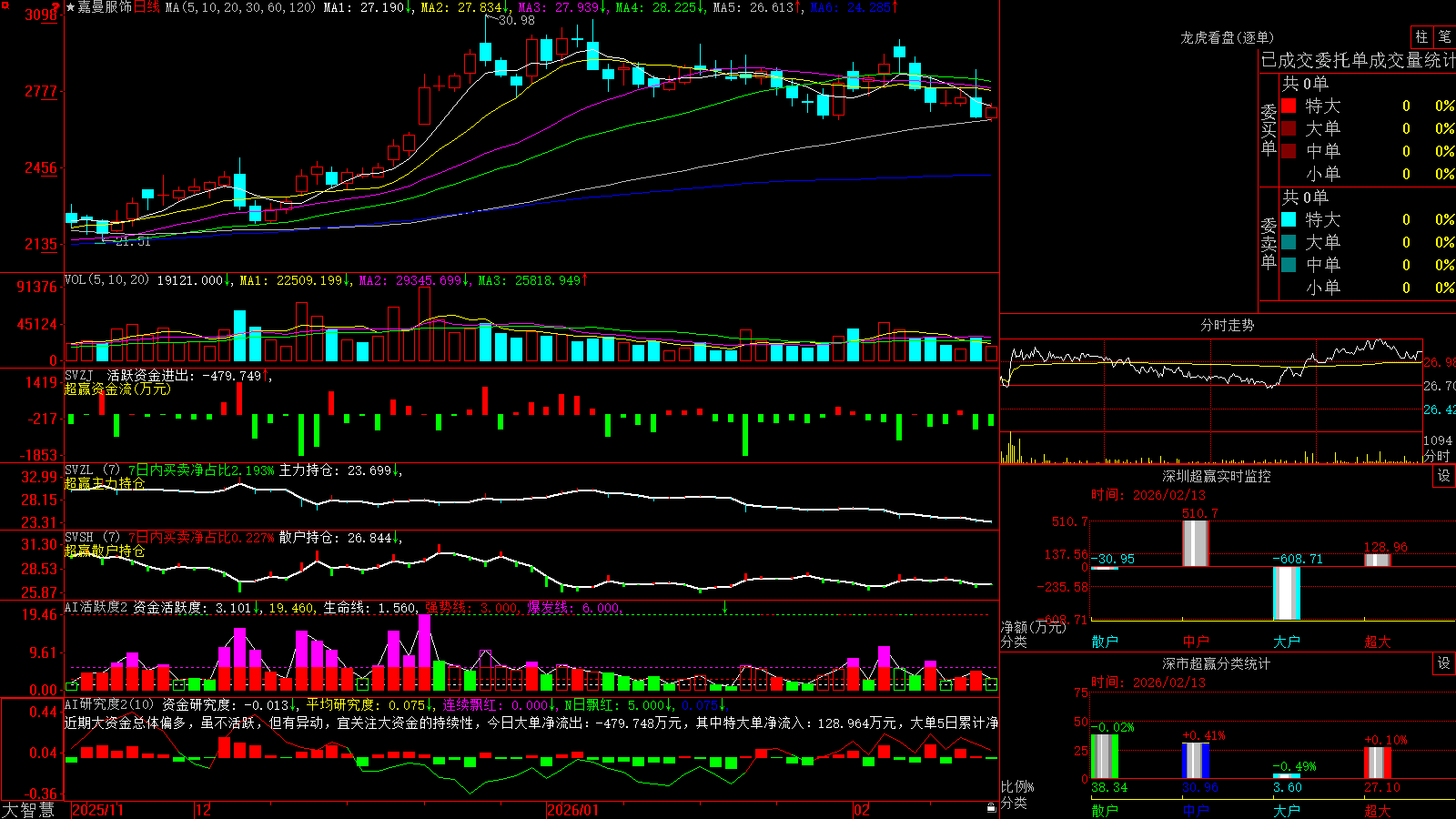This screenshot has height=819, width=1456.
Task: Click the 大户 -608.71 bar in 实时监控
Action: [1287, 593]
